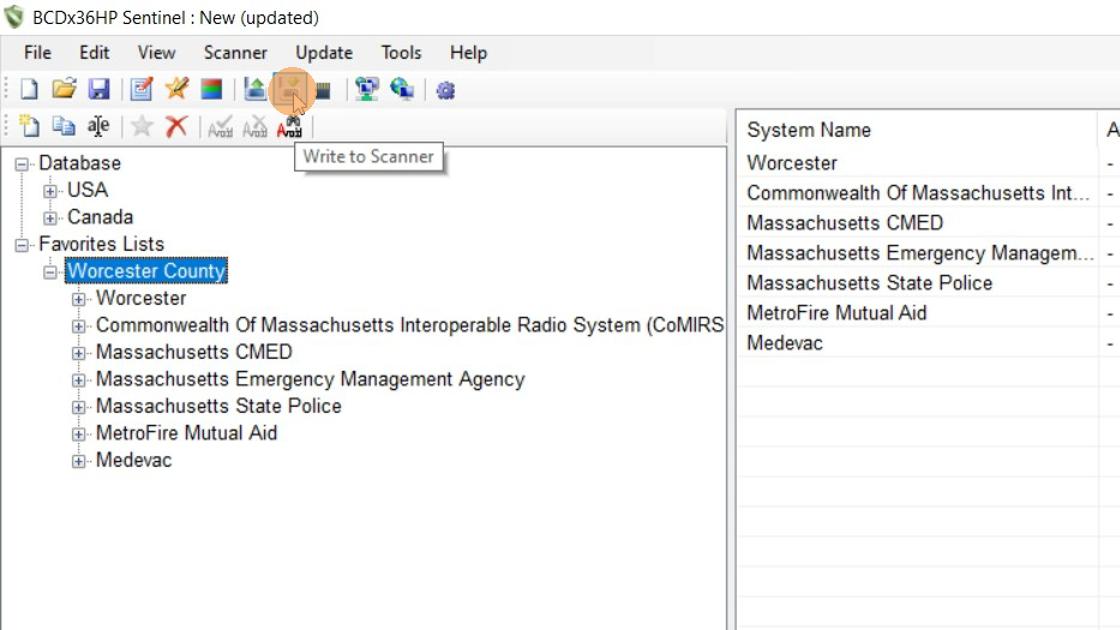1120x630 pixels.
Task: Click the New file toolbar icon
Action: click(29, 89)
